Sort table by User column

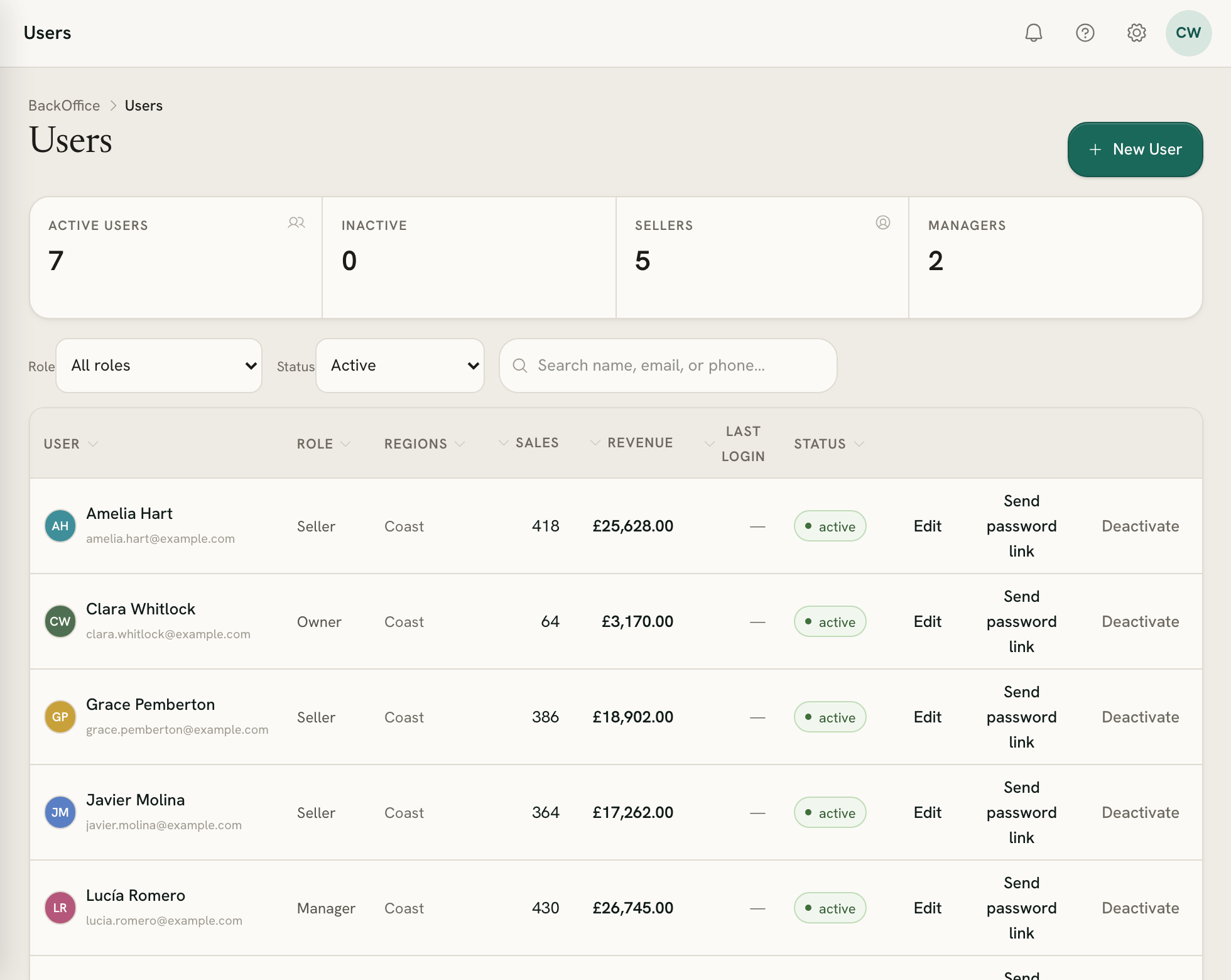point(71,444)
